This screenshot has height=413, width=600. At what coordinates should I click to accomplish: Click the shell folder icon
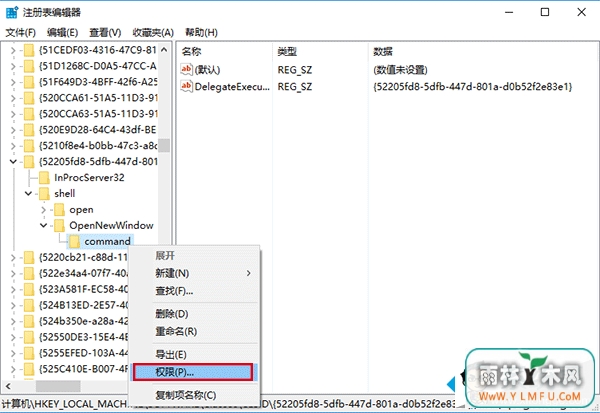(44, 193)
